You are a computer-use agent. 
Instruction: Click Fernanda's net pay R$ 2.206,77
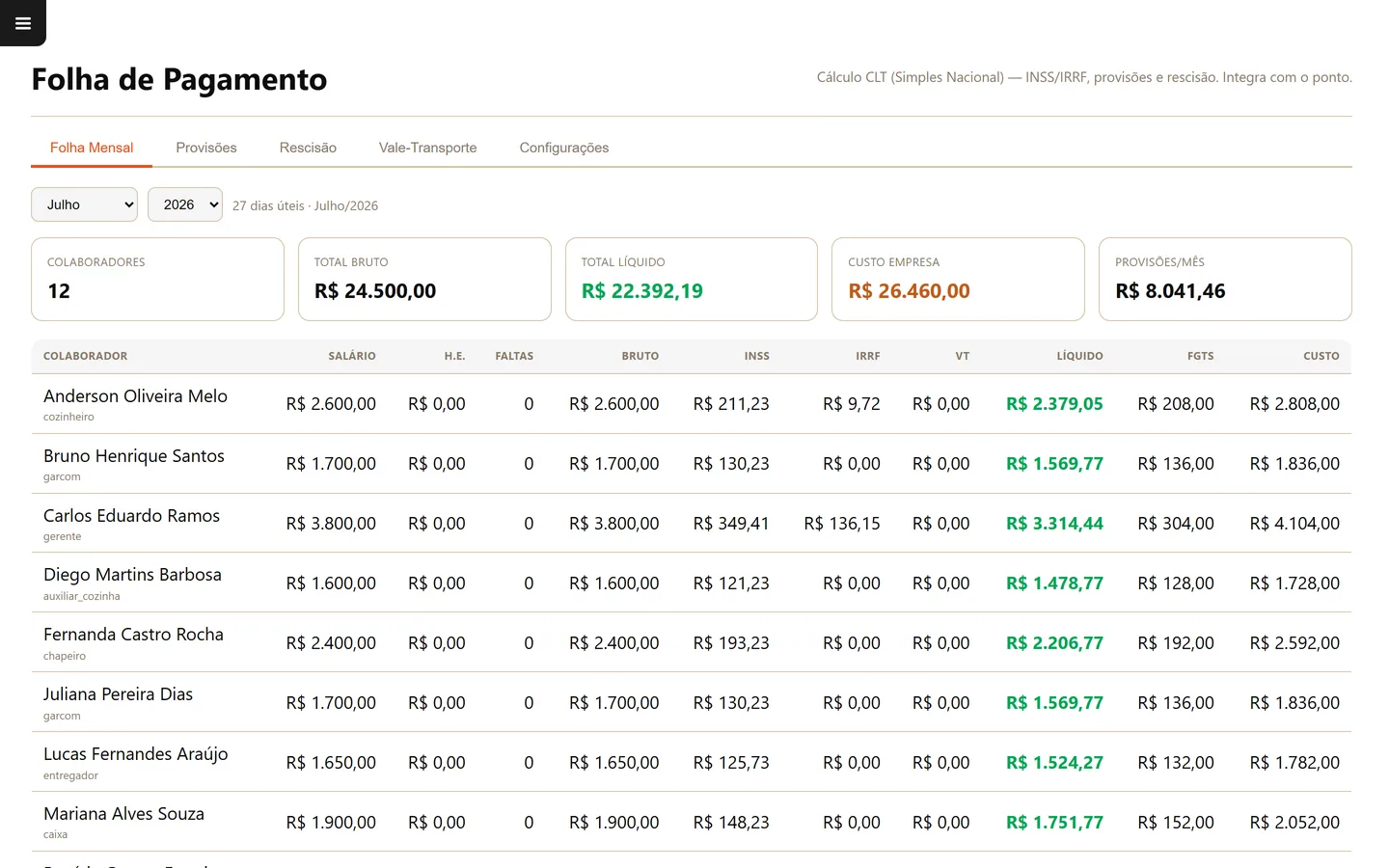1054,643
